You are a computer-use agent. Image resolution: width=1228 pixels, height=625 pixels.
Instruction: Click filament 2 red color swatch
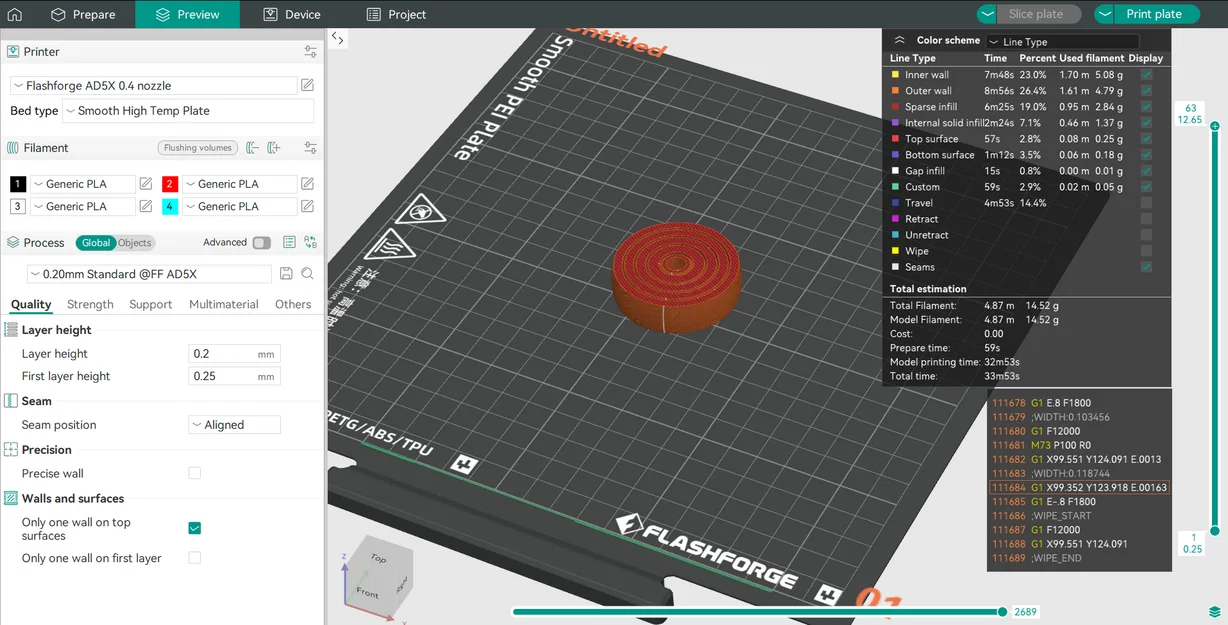tap(170, 184)
